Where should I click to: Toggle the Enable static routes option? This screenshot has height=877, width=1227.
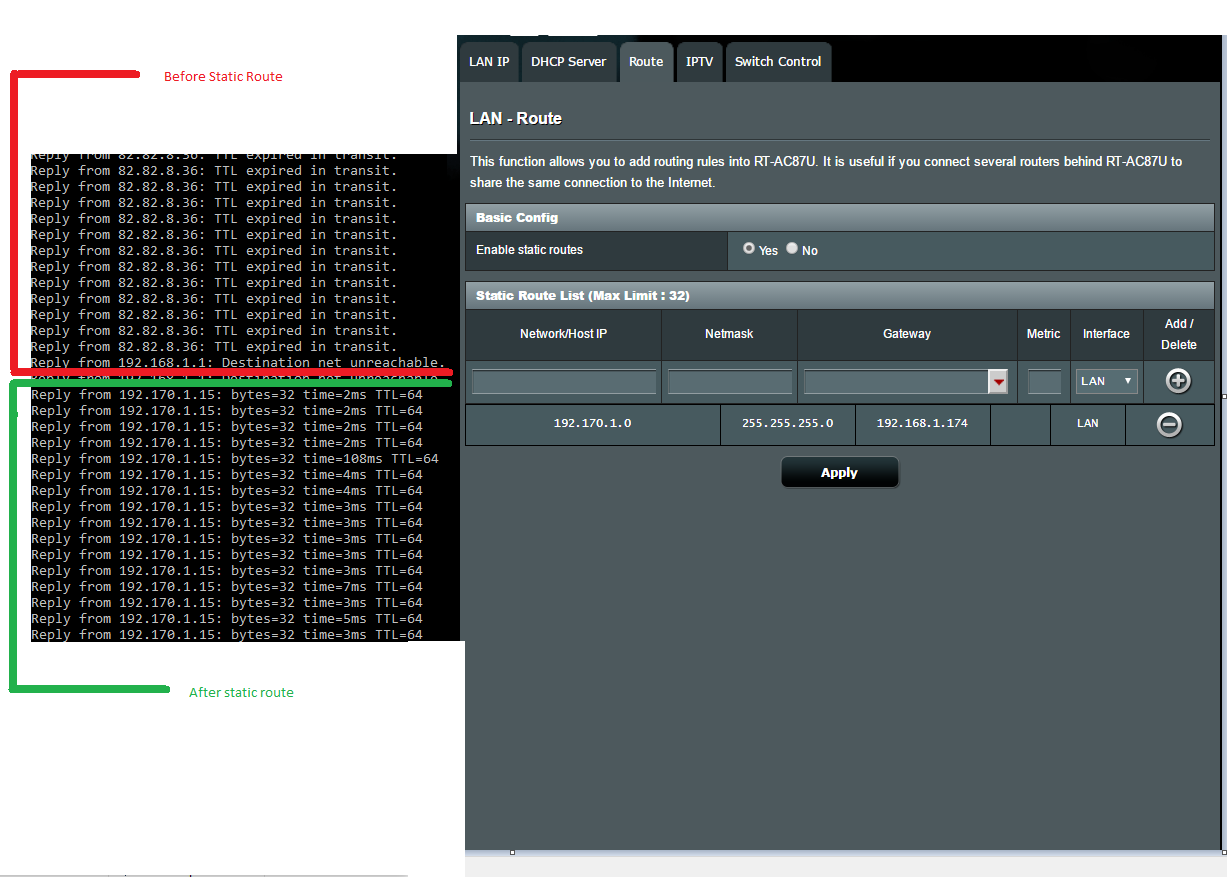[x=748, y=248]
